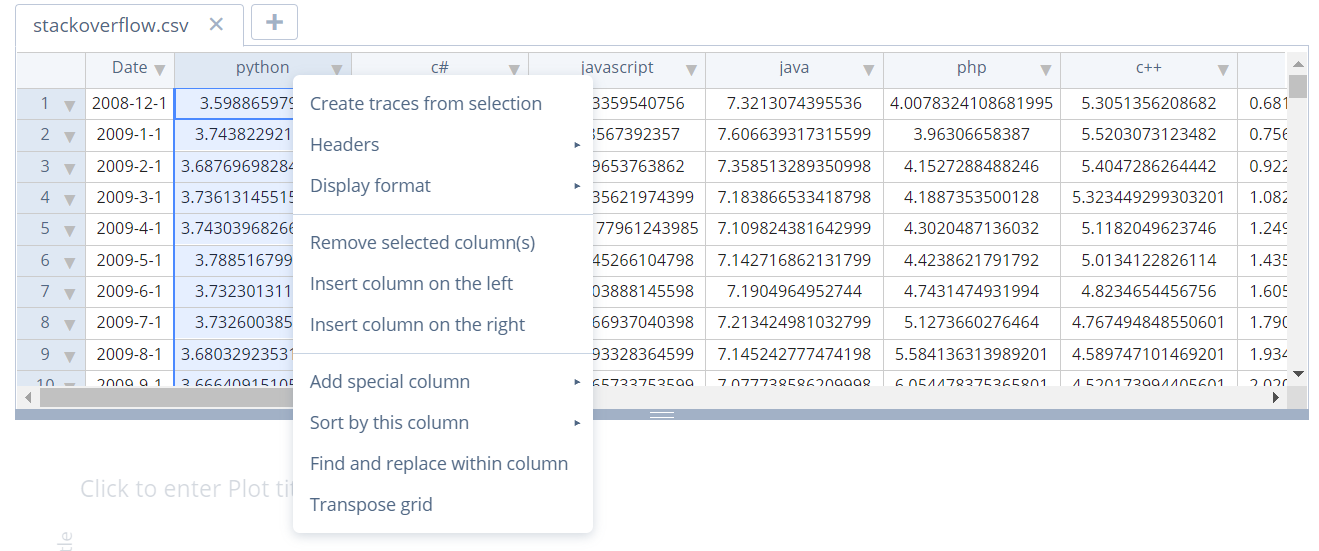The height and width of the screenshot is (551, 1319).
Task: Open the Date column dropdown arrow
Action: point(160,69)
